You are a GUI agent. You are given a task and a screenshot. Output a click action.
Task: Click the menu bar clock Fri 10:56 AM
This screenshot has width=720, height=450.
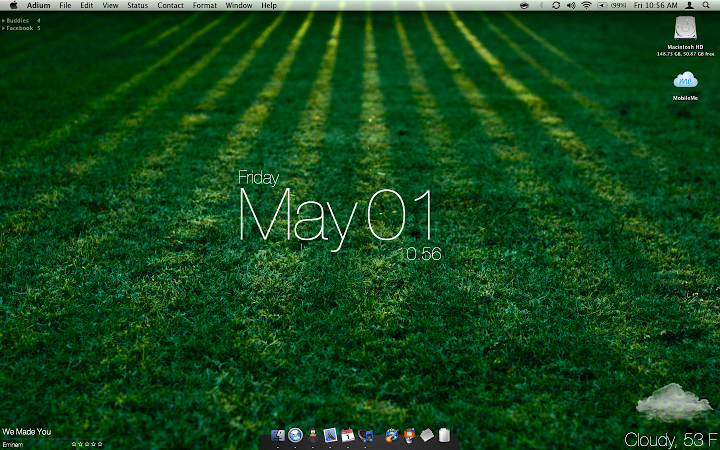tap(655, 6)
